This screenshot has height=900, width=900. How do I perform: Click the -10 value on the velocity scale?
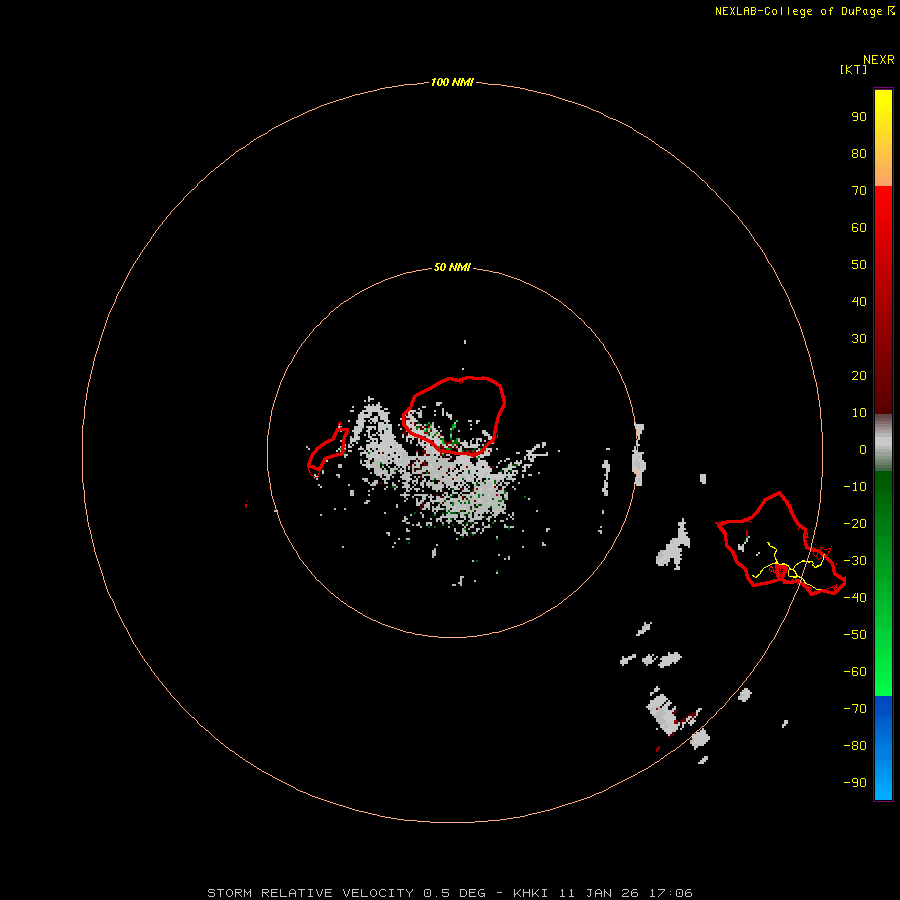pyautogui.click(x=855, y=487)
